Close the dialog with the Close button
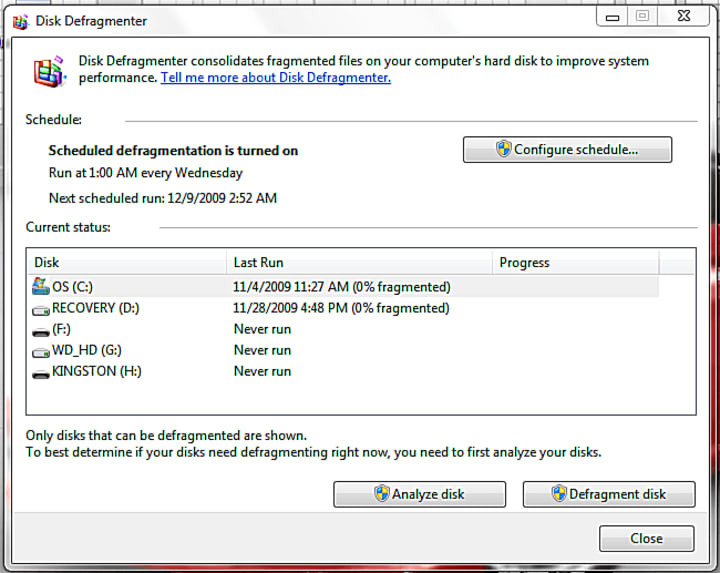The width and height of the screenshot is (720, 573). (647, 538)
